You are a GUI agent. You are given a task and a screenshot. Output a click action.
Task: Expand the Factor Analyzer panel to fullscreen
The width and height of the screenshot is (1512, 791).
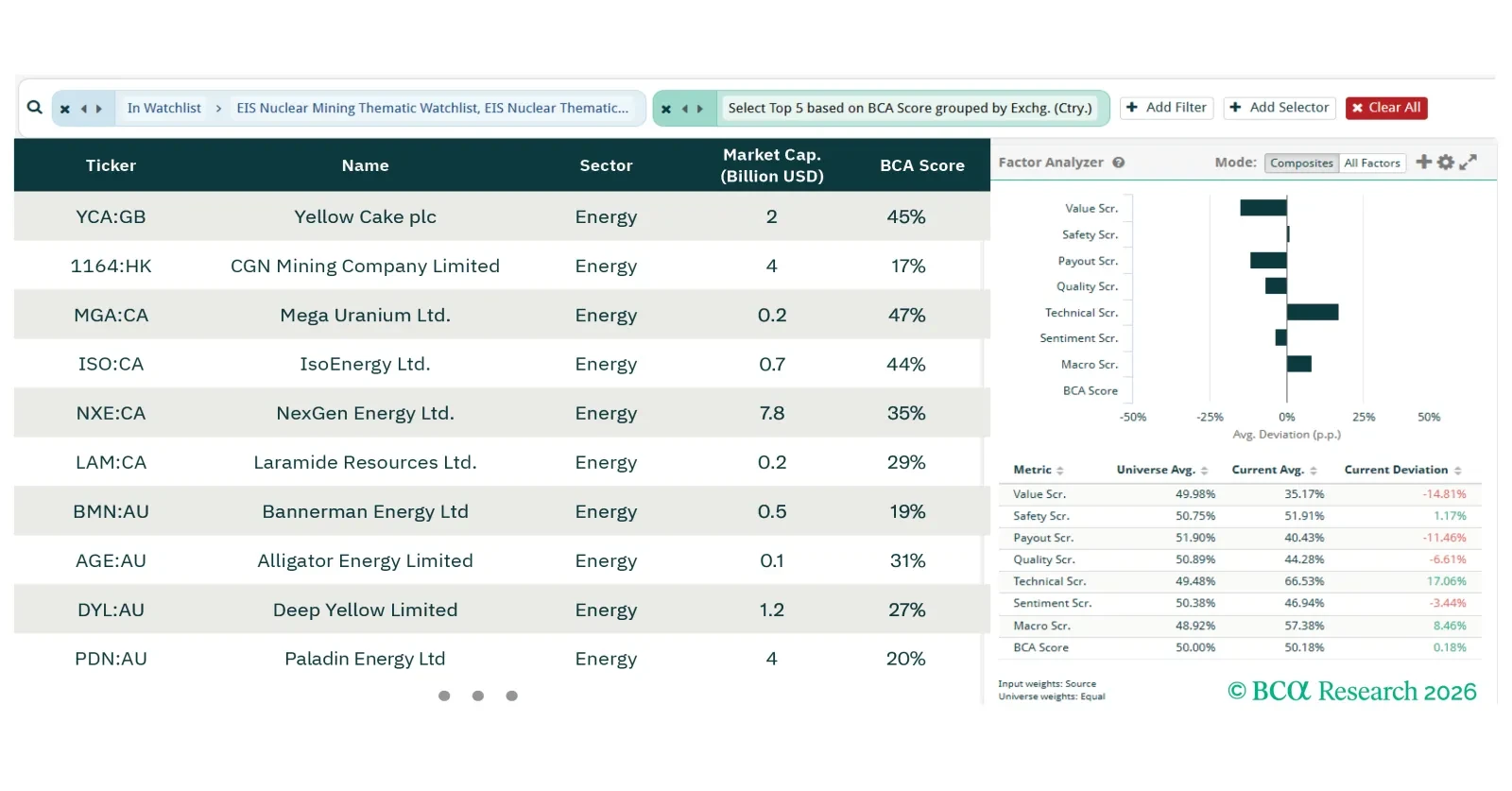pos(1468,163)
